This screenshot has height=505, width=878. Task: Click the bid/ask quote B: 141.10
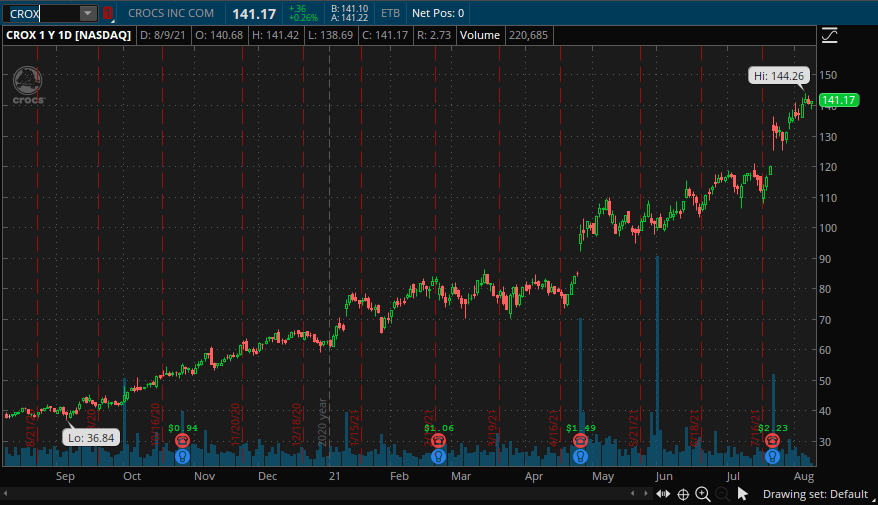tap(349, 9)
